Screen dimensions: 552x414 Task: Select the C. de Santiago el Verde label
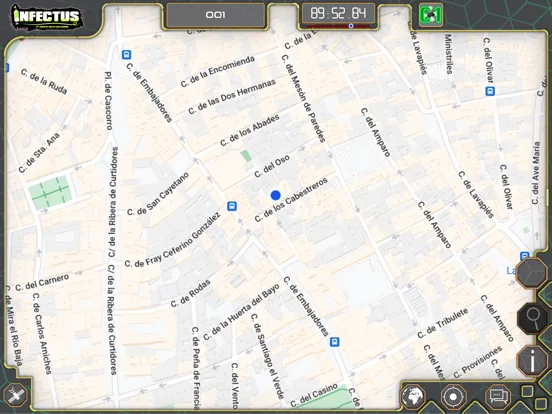click(x=268, y=356)
